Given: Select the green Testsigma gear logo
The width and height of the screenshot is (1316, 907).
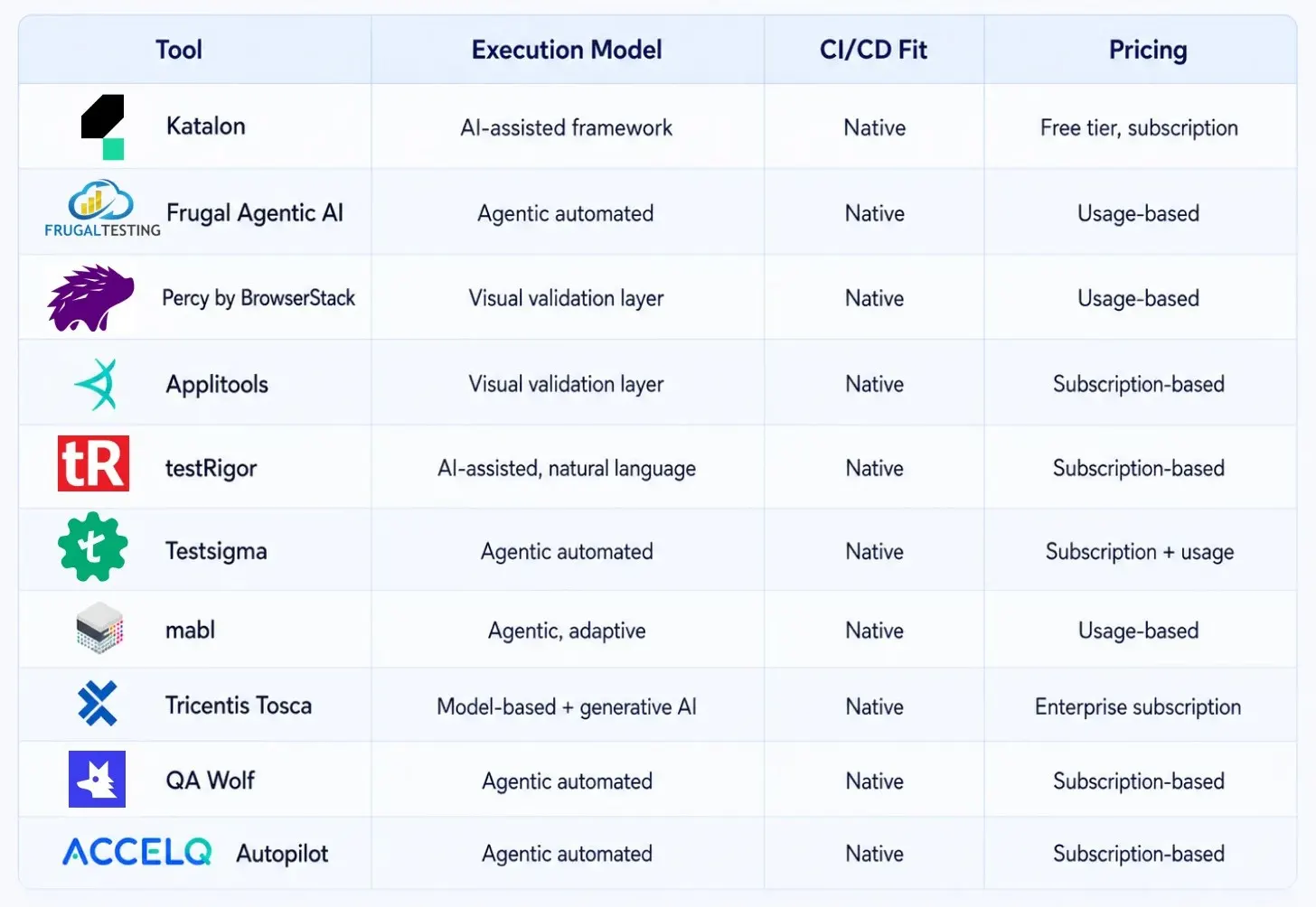Looking at the screenshot, I should pos(92,547).
